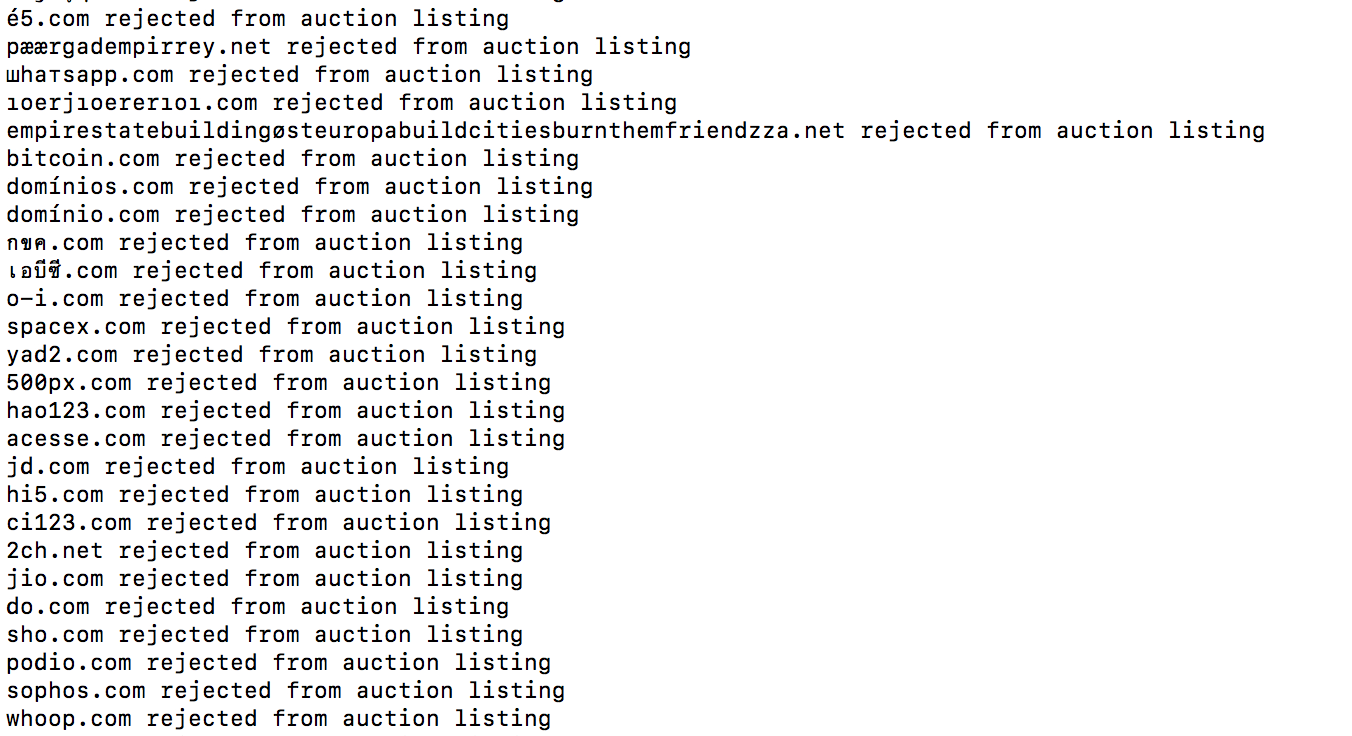
Task: Click the podio.com domain name
Action: coord(69,663)
